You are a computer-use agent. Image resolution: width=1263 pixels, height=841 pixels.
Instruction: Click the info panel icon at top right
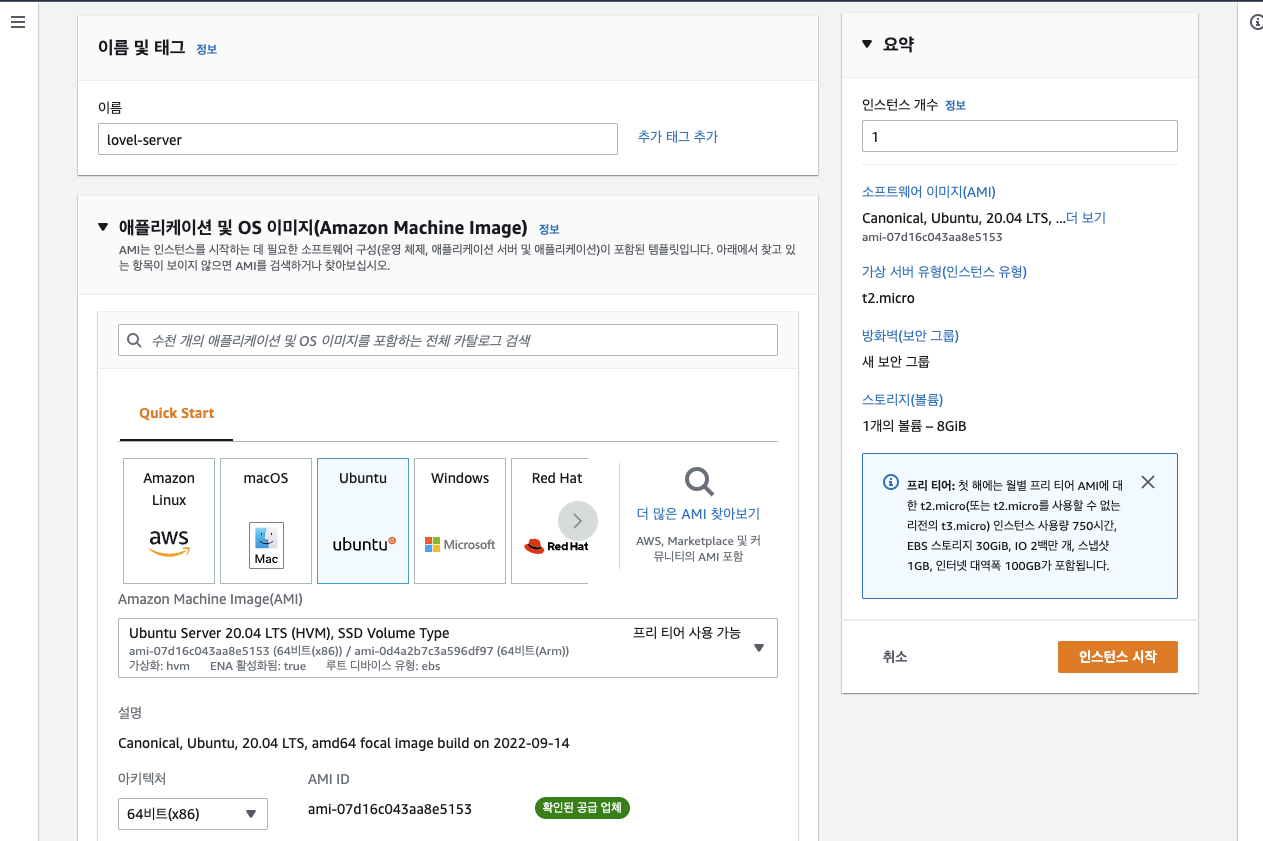pos(1257,22)
